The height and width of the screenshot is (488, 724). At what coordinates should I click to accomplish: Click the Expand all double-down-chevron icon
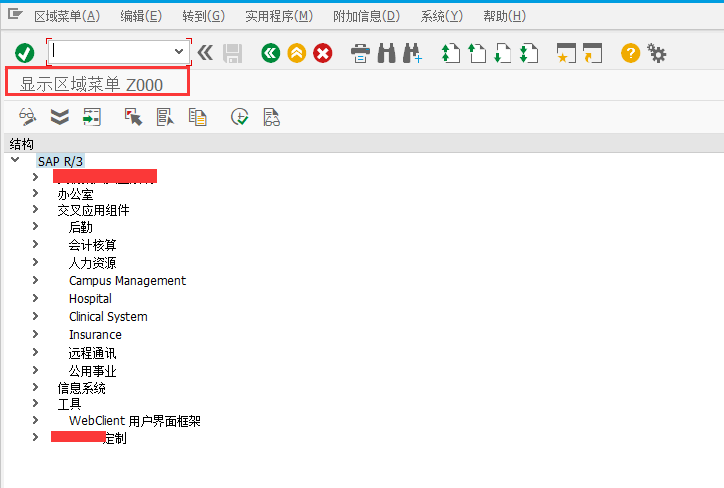point(60,117)
